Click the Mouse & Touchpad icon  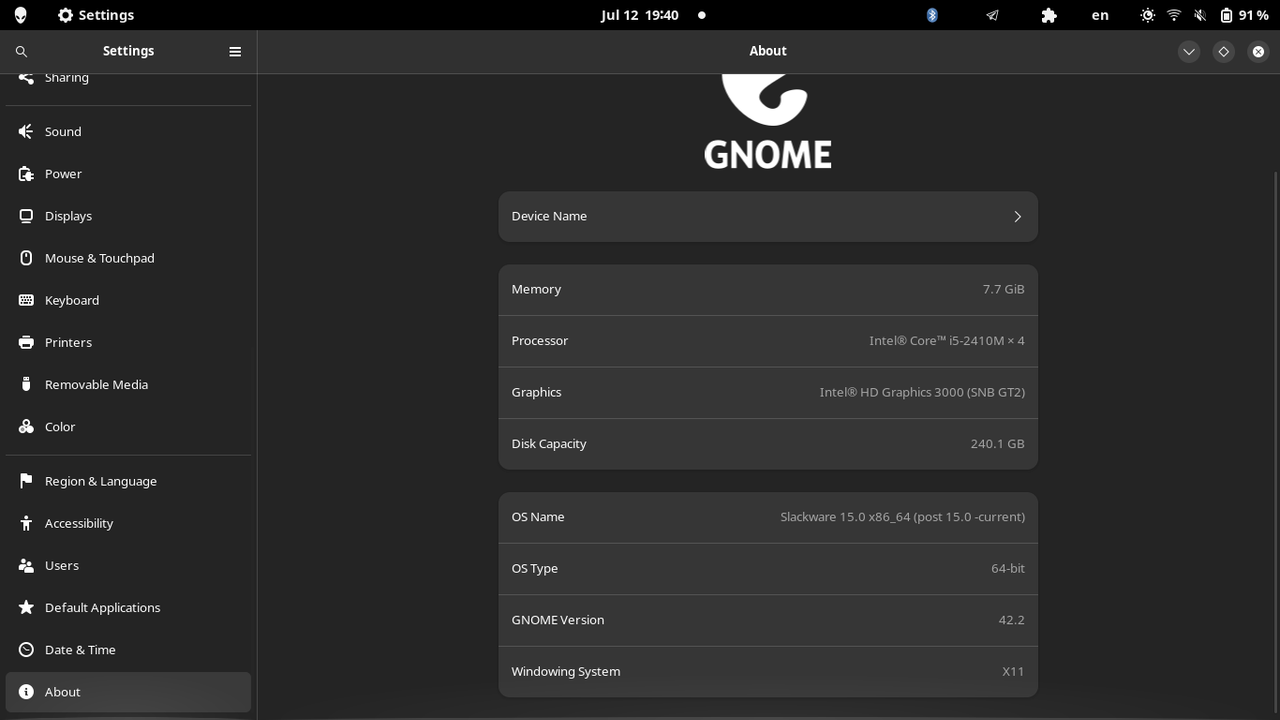(x=26, y=258)
